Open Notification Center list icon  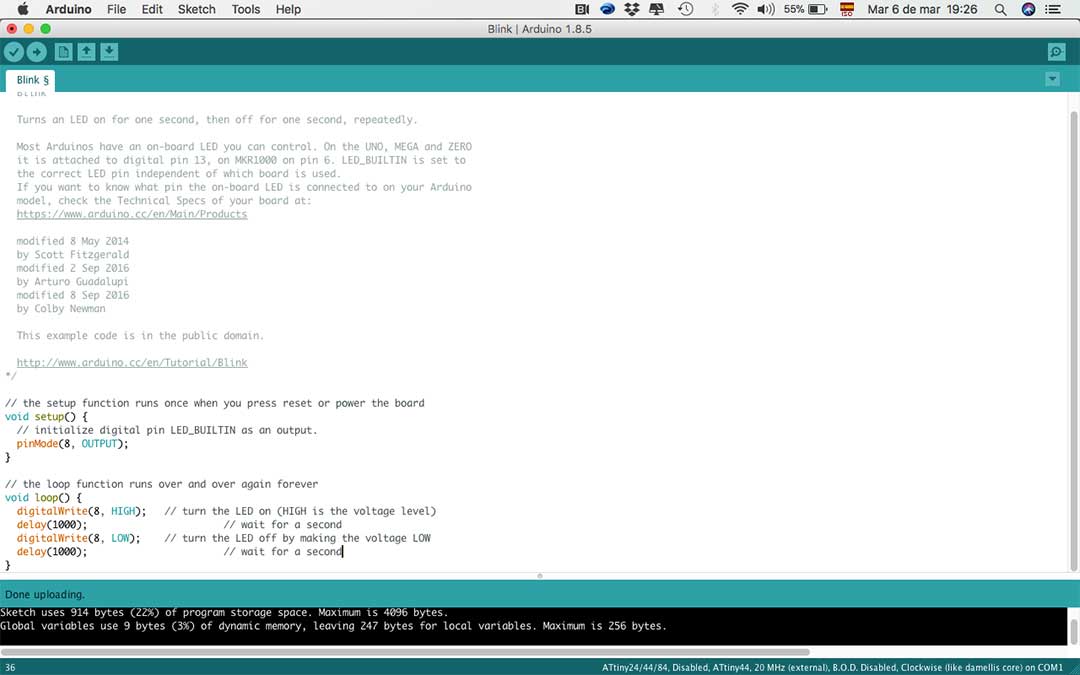[1052, 9]
